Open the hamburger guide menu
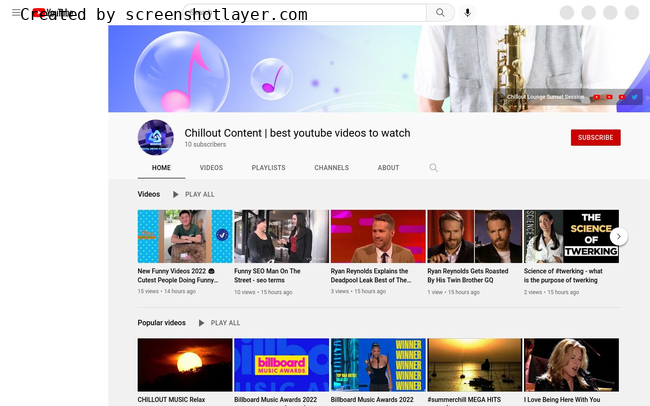Viewport: 650px width, 406px height. click(16, 13)
